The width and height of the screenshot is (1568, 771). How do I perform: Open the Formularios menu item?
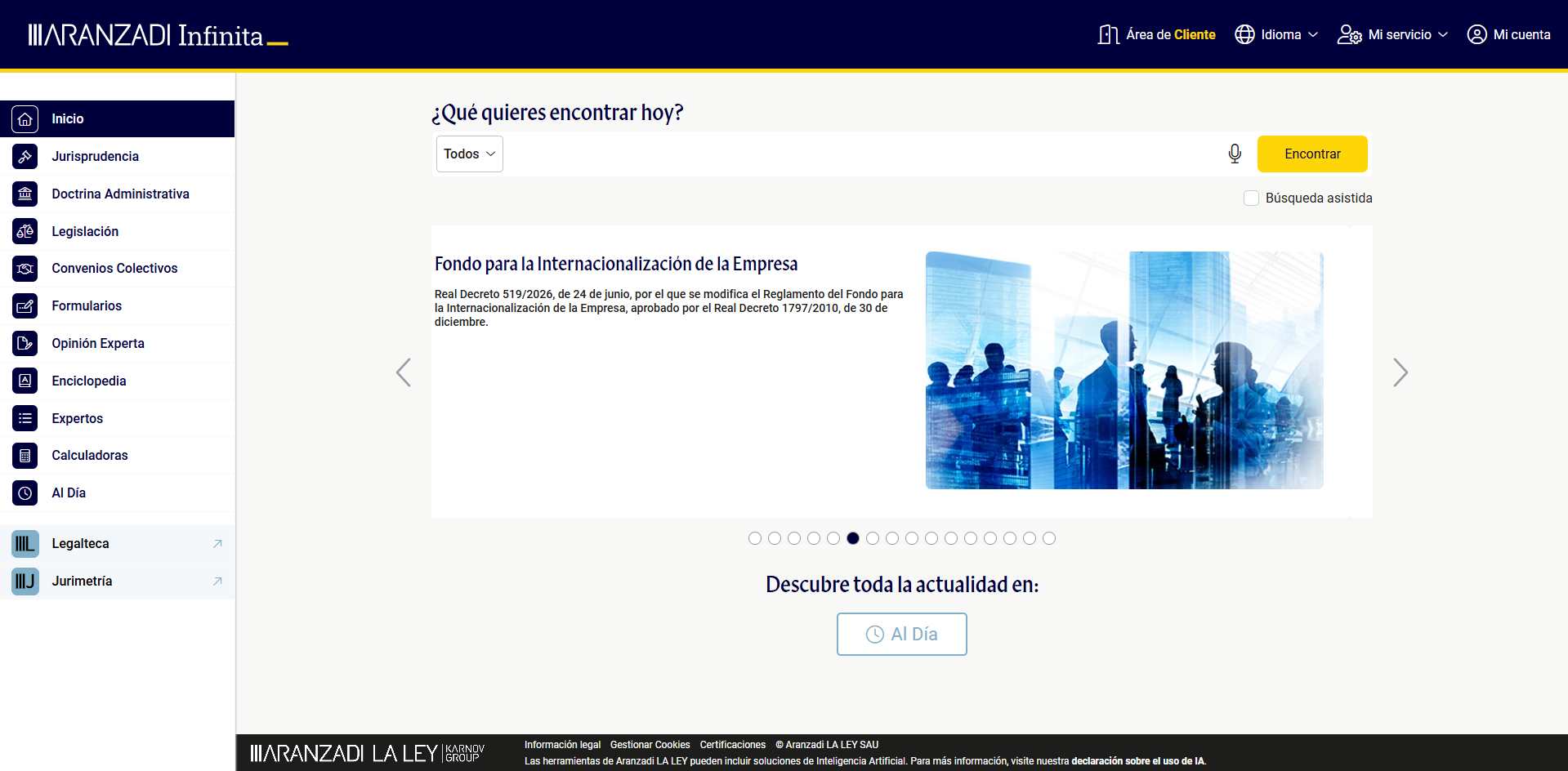click(118, 305)
